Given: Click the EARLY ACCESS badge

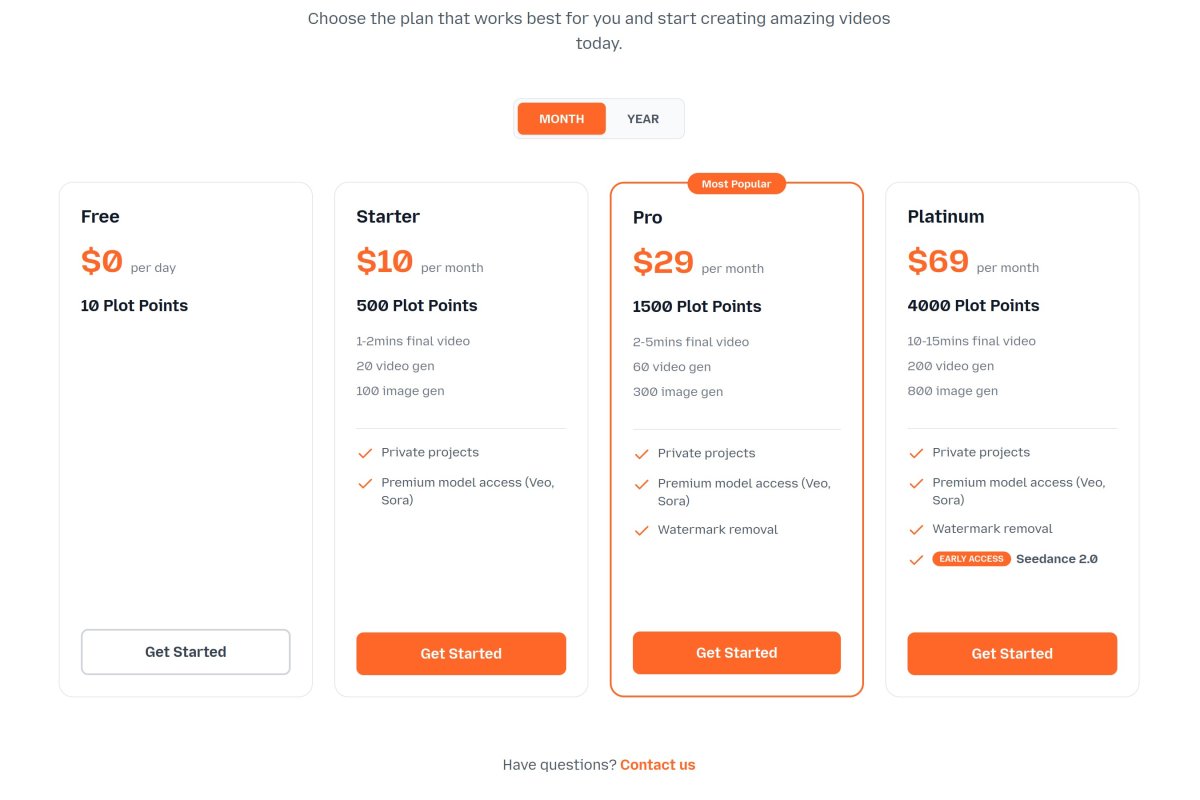Looking at the screenshot, I should point(971,559).
